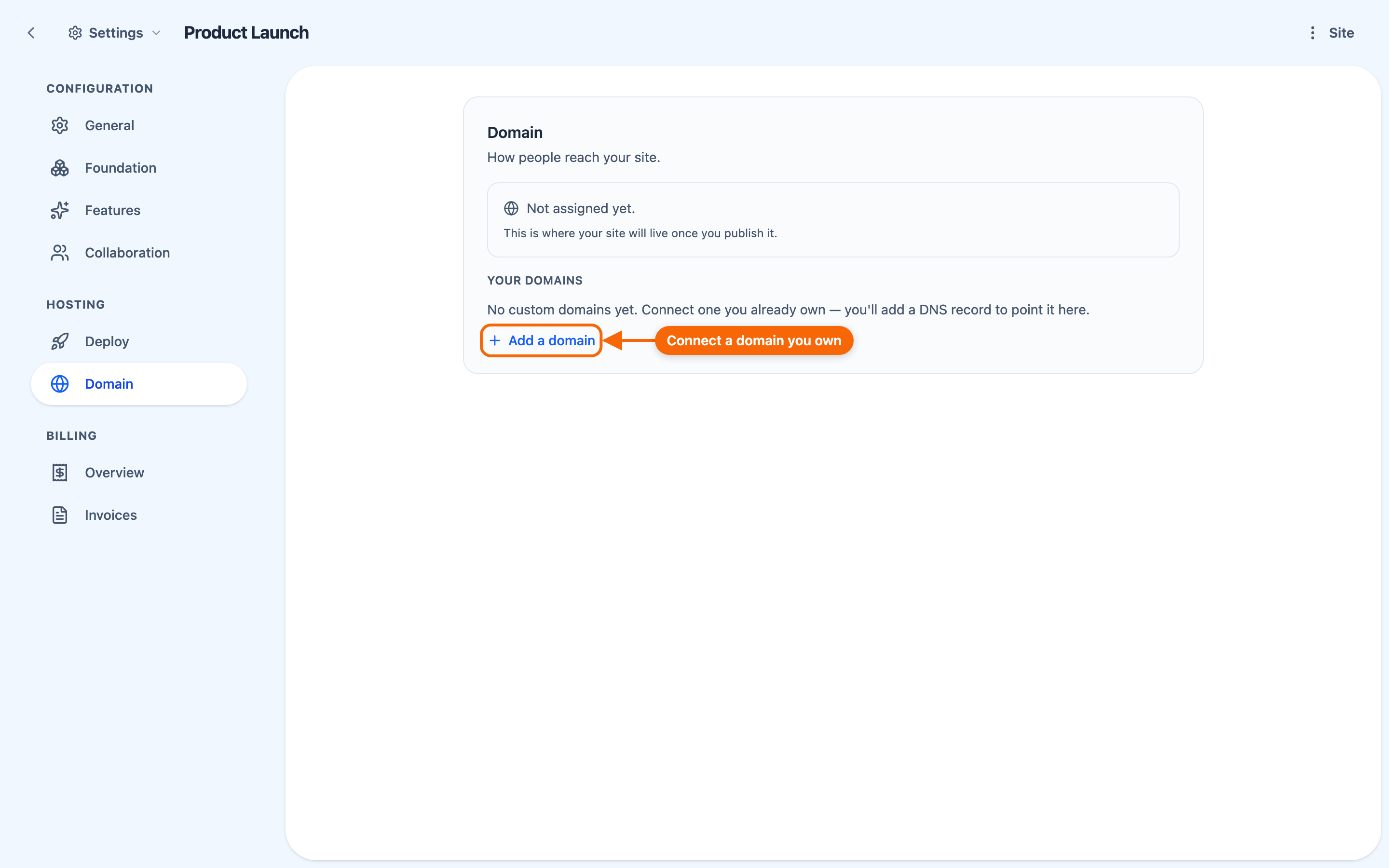Click the HOSTING section heading

[x=76, y=304]
